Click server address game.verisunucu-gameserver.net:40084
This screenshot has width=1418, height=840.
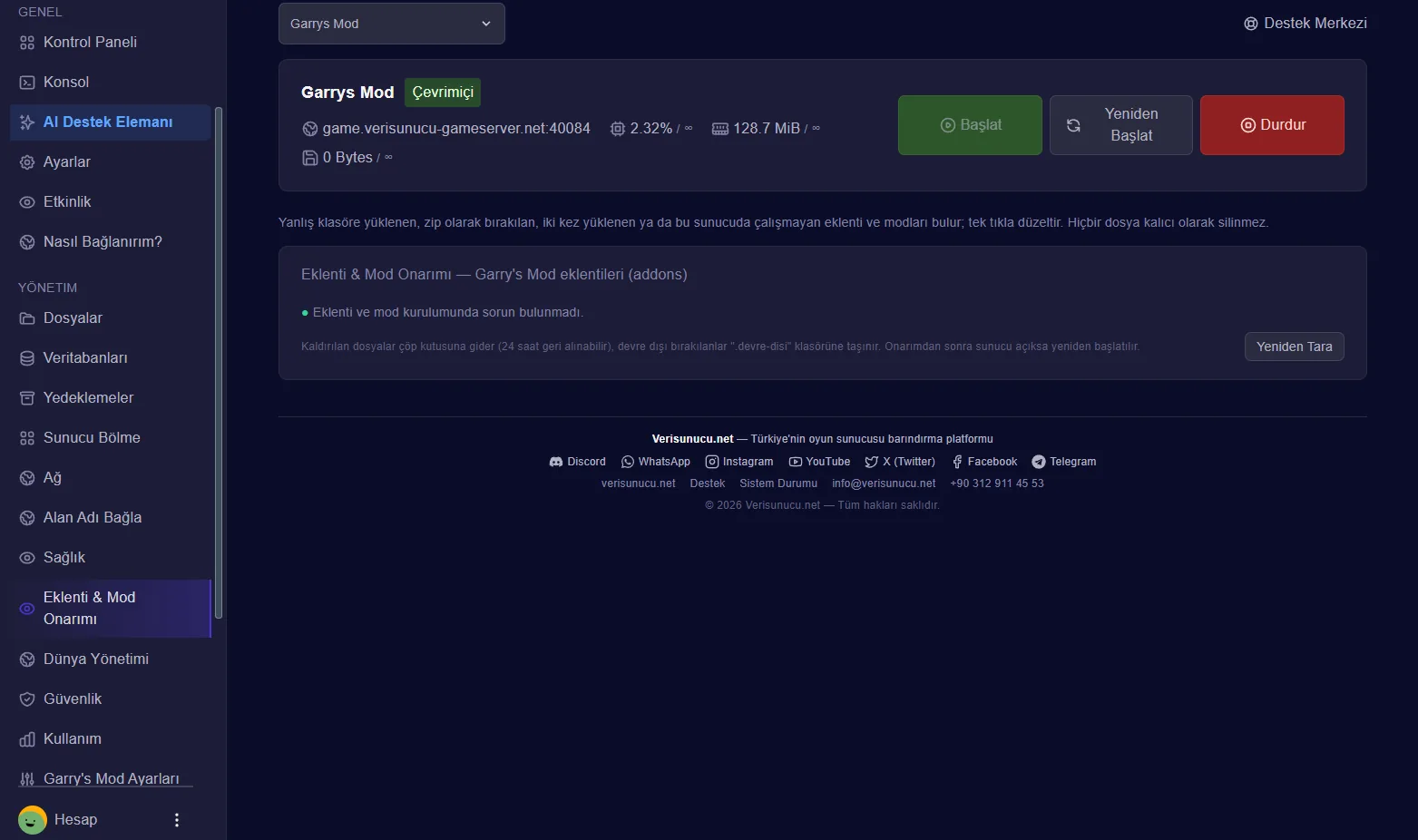[456, 129]
